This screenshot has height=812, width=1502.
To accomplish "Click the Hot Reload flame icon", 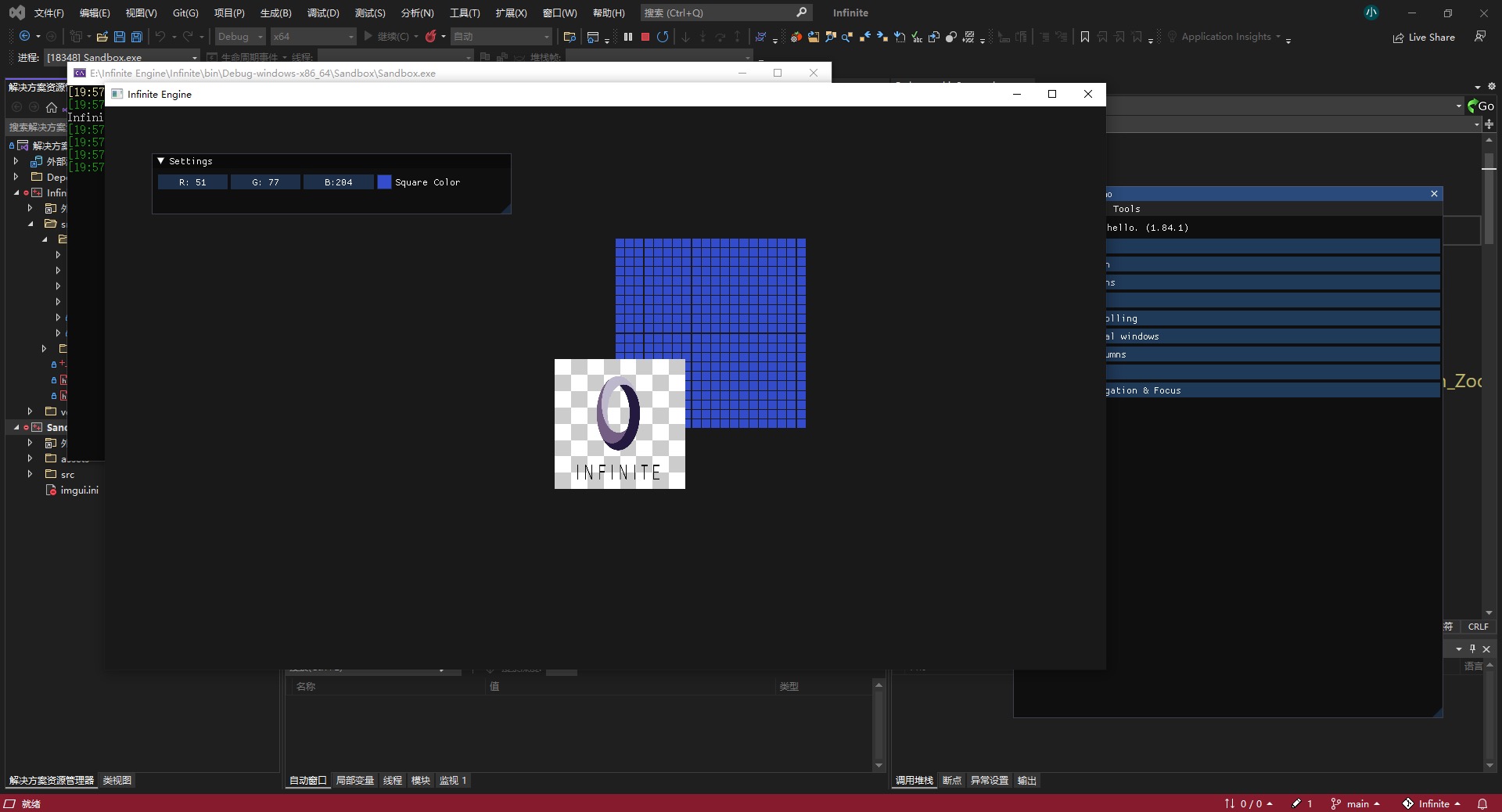I will pos(430,37).
